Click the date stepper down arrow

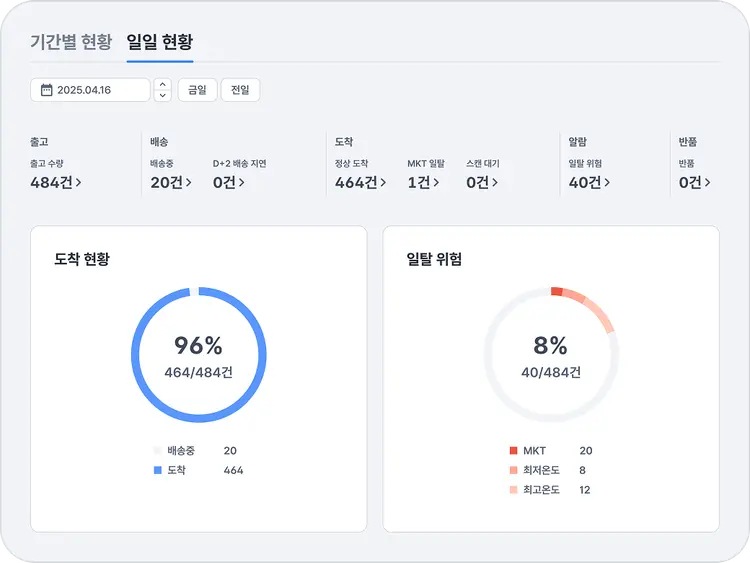163,96
